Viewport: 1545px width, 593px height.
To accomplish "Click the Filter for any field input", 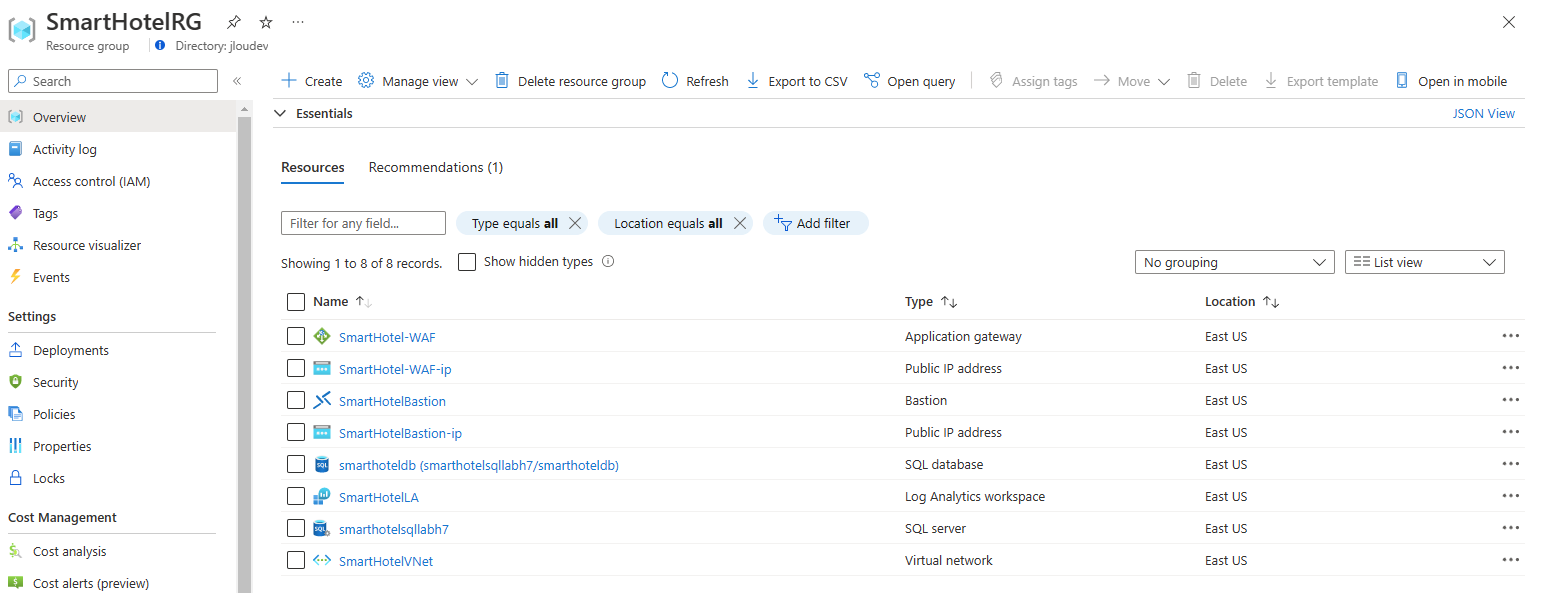I will tap(363, 223).
